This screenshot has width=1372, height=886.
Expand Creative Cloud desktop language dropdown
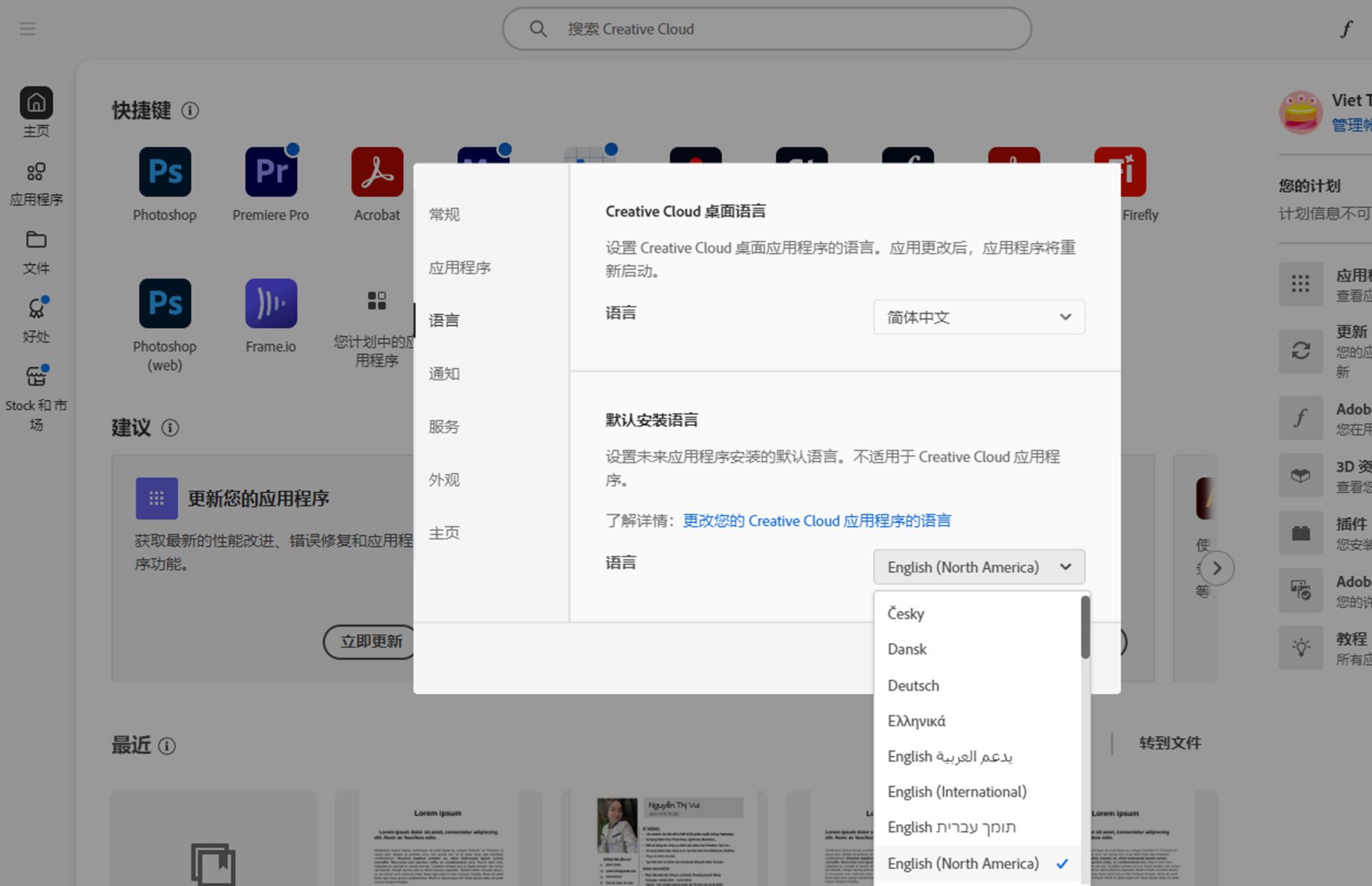pos(978,317)
